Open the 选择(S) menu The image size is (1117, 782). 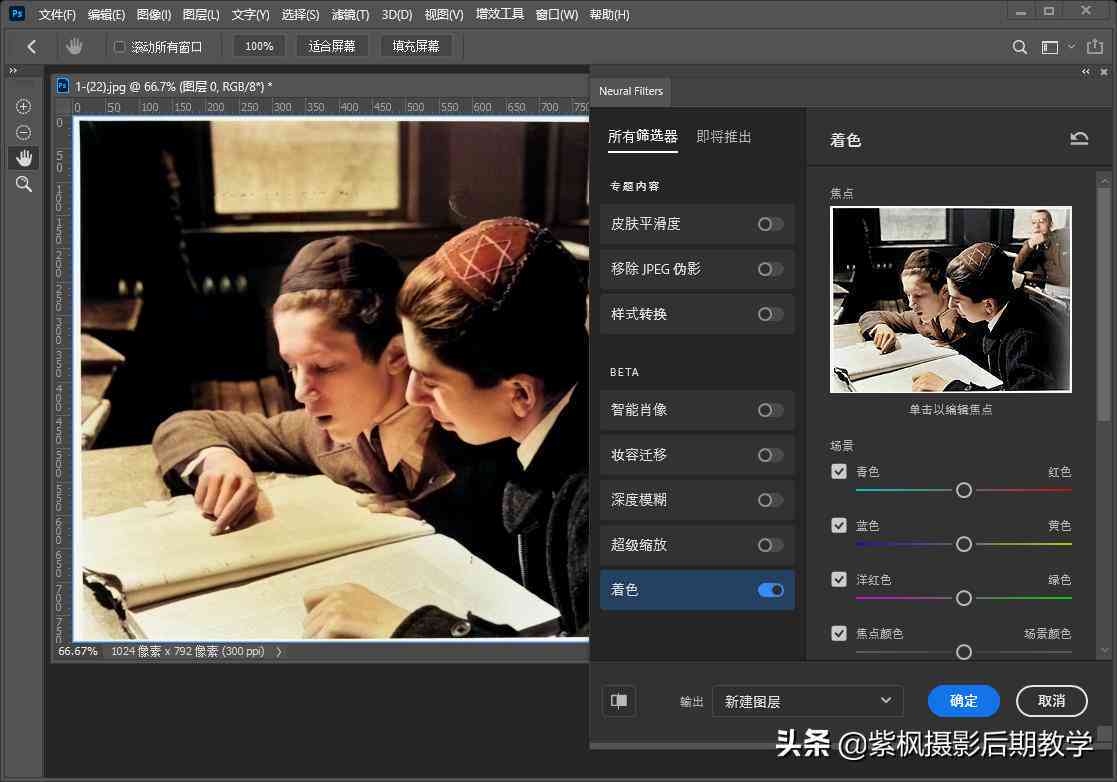point(300,14)
